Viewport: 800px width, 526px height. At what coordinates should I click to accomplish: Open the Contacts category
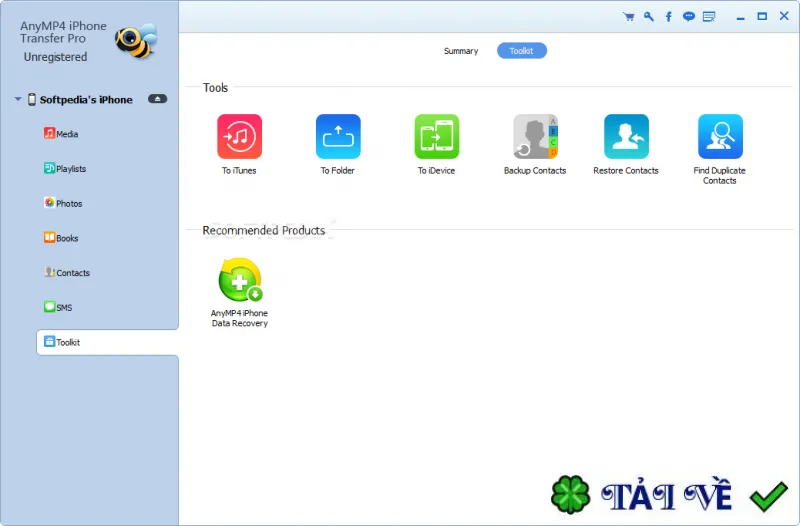coord(67,273)
